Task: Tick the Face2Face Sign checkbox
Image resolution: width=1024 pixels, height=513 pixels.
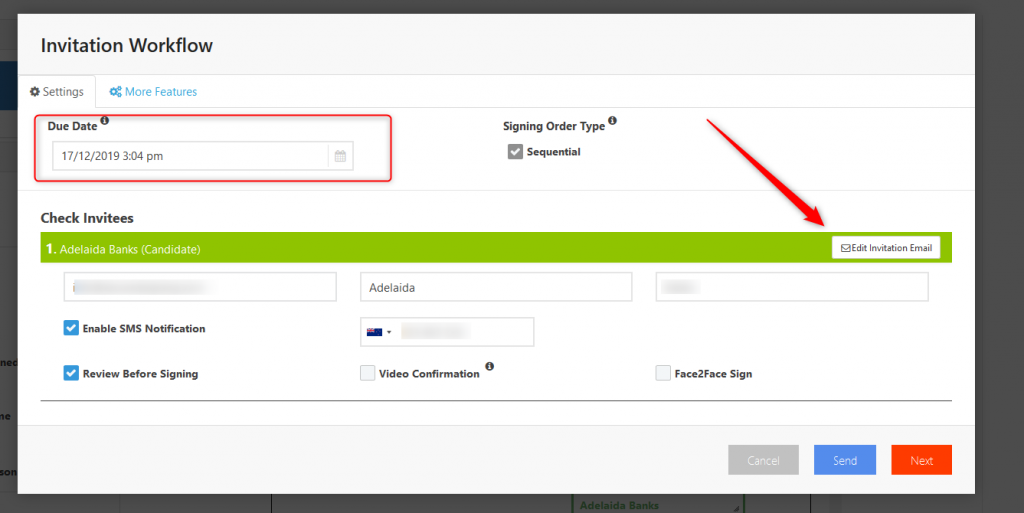Action: (x=663, y=373)
